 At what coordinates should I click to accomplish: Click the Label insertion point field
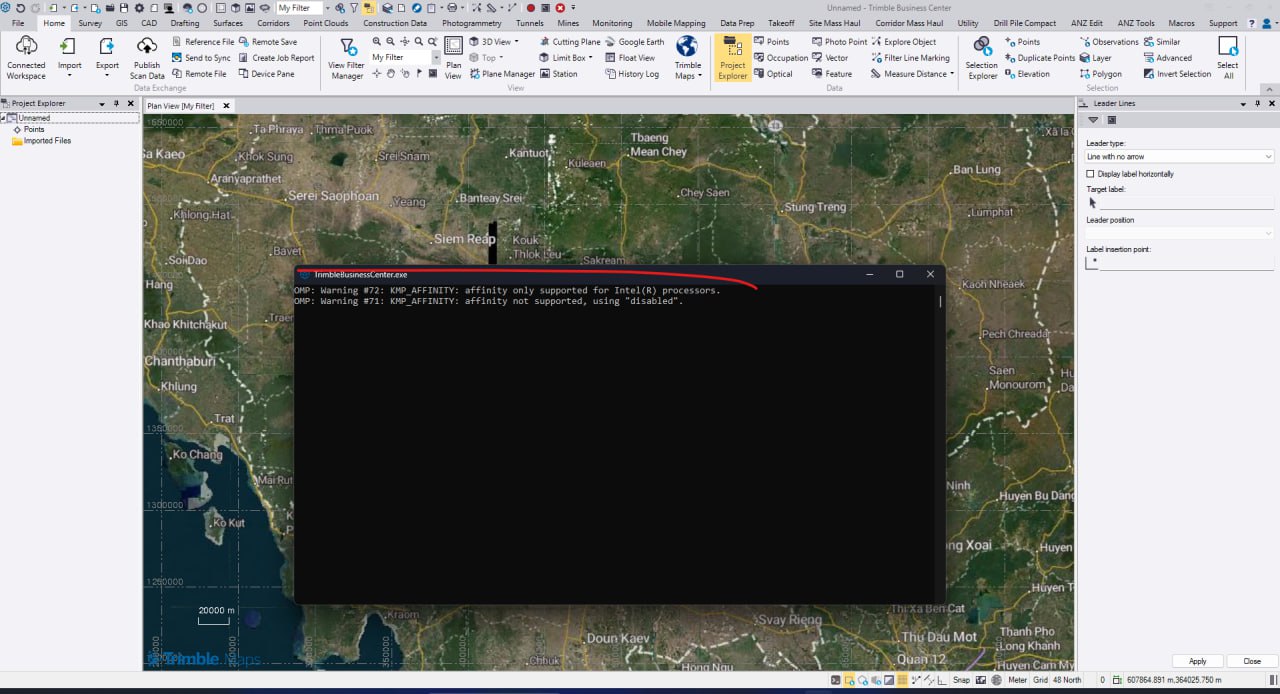point(1187,263)
